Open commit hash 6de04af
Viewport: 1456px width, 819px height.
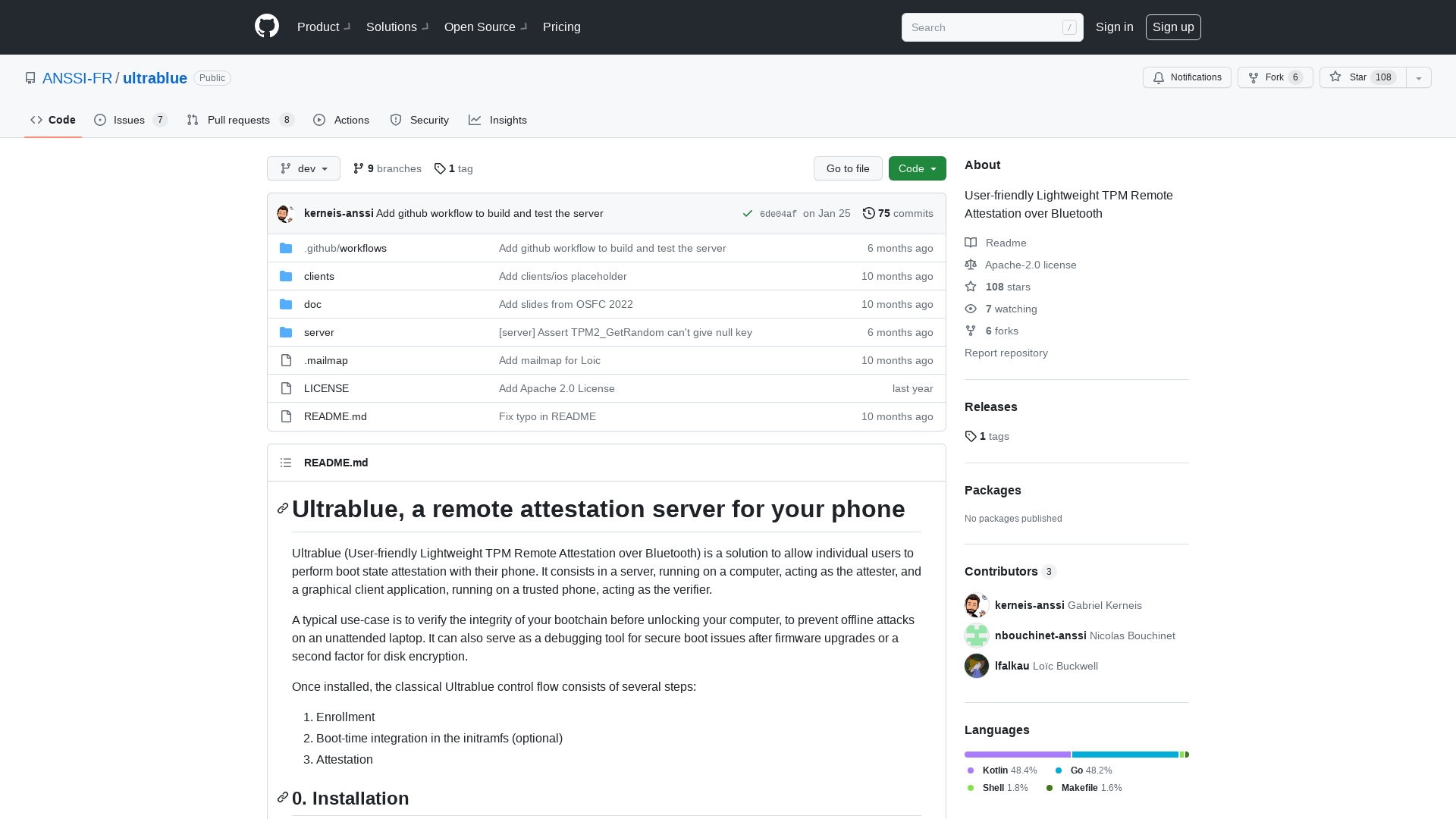[x=778, y=214]
